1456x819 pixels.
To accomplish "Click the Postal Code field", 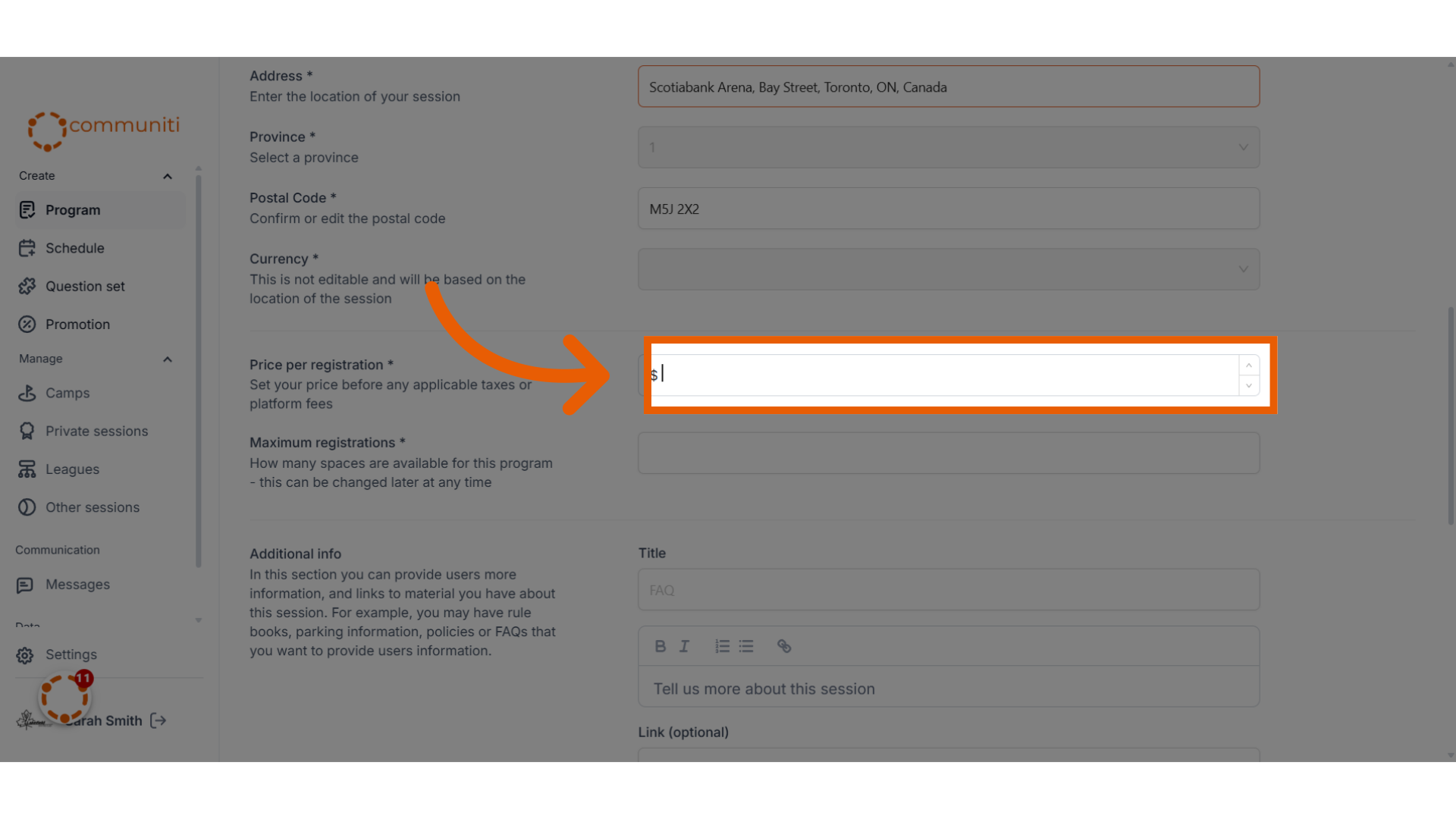I will (949, 209).
